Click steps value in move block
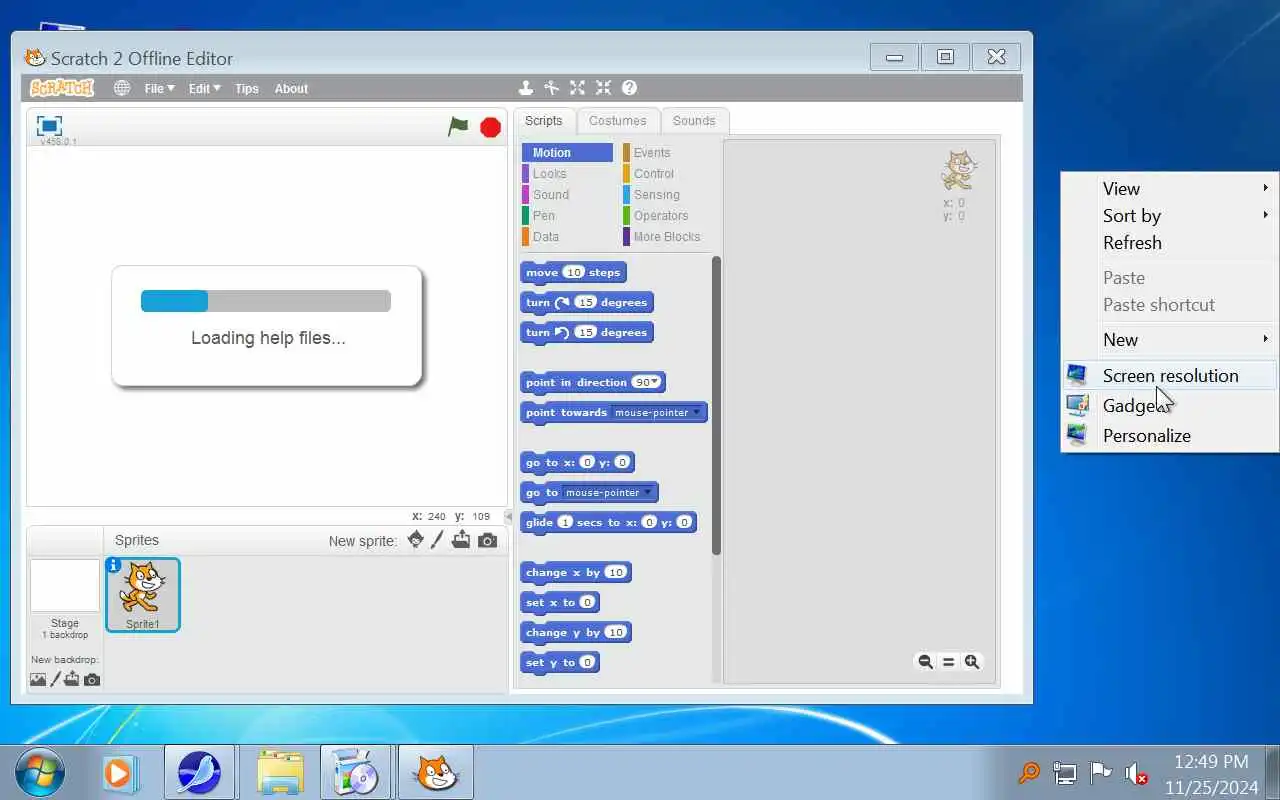The image size is (1280, 800). pyautogui.click(x=573, y=272)
